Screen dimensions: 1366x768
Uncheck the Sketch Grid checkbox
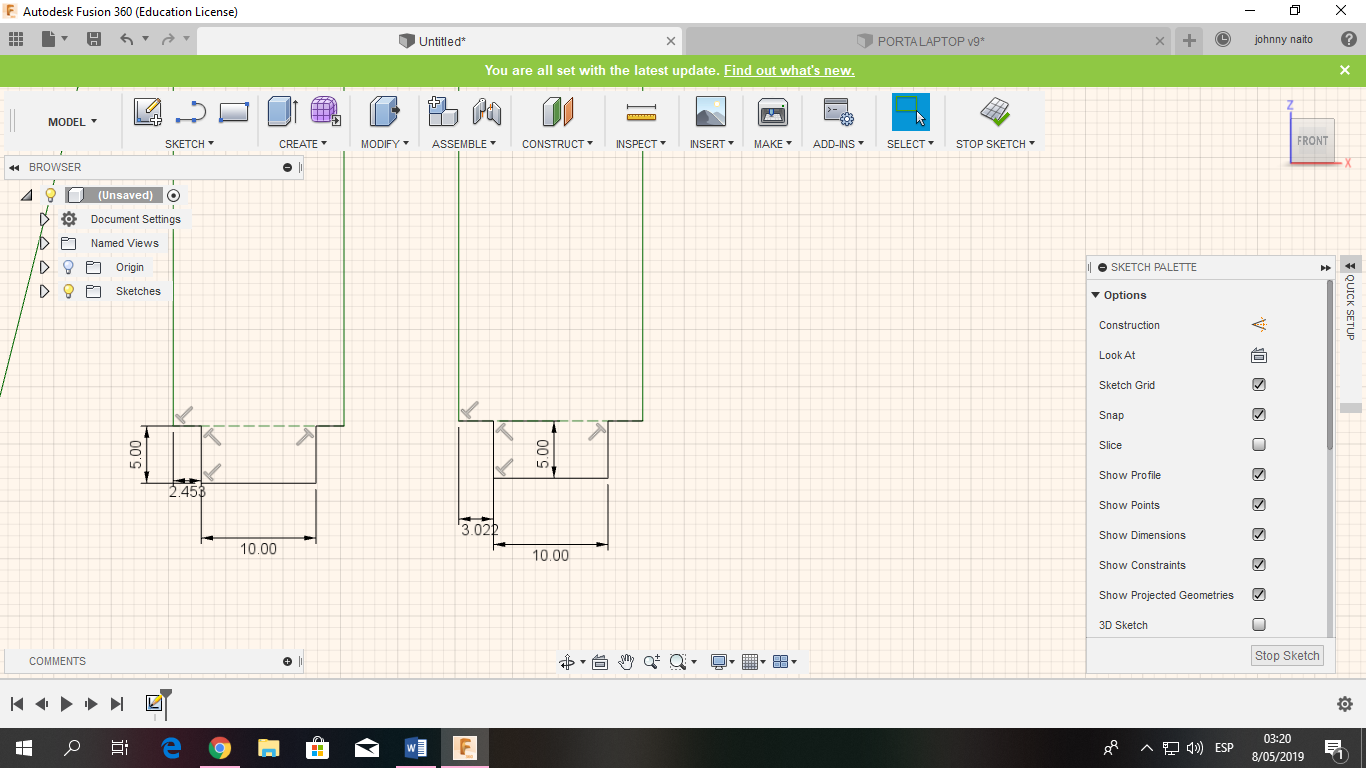point(1259,385)
